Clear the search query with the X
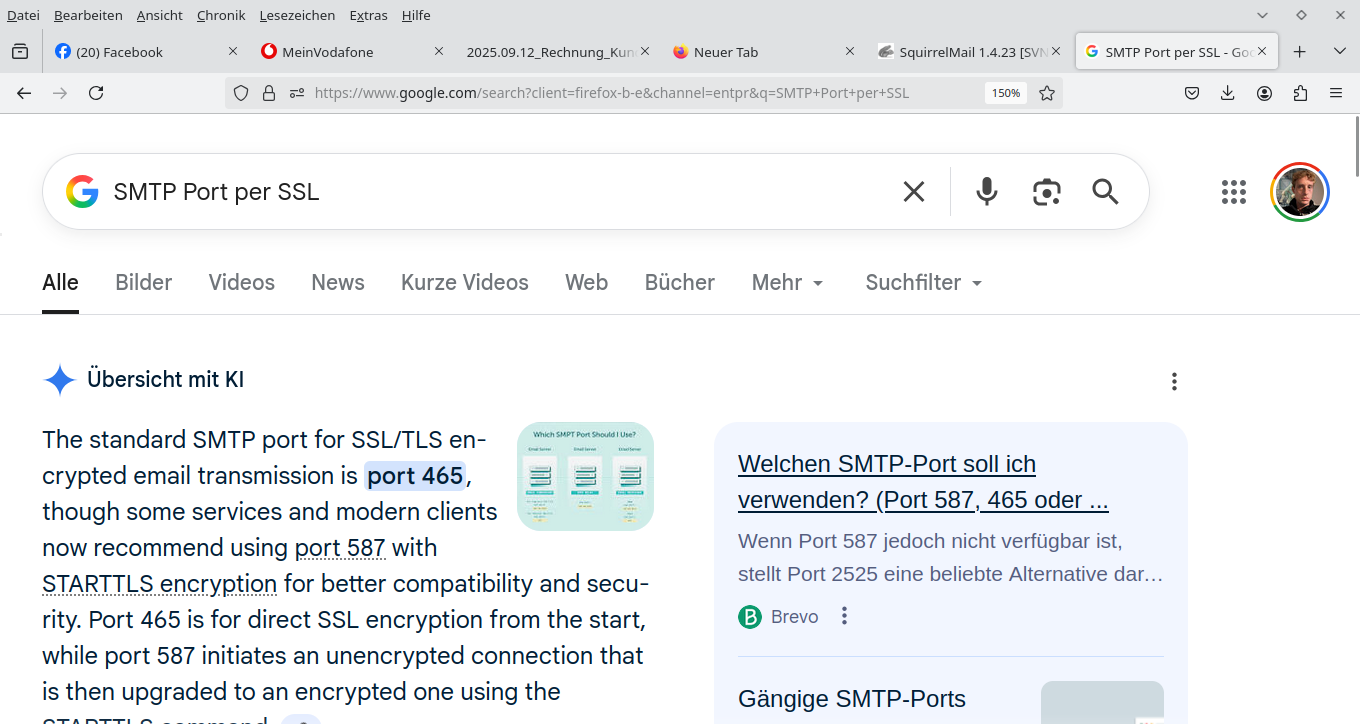This screenshot has width=1360, height=724. 913,191
